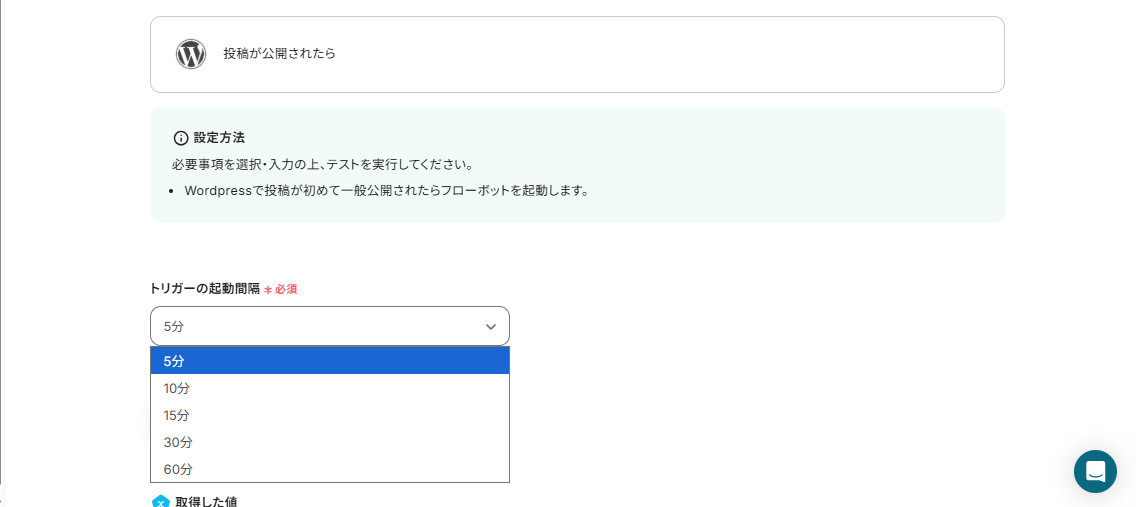The height and width of the screenshot is (507, 1136).
Task: Collapse the dropdown using the chevron arrow
Action: [491, 327]
